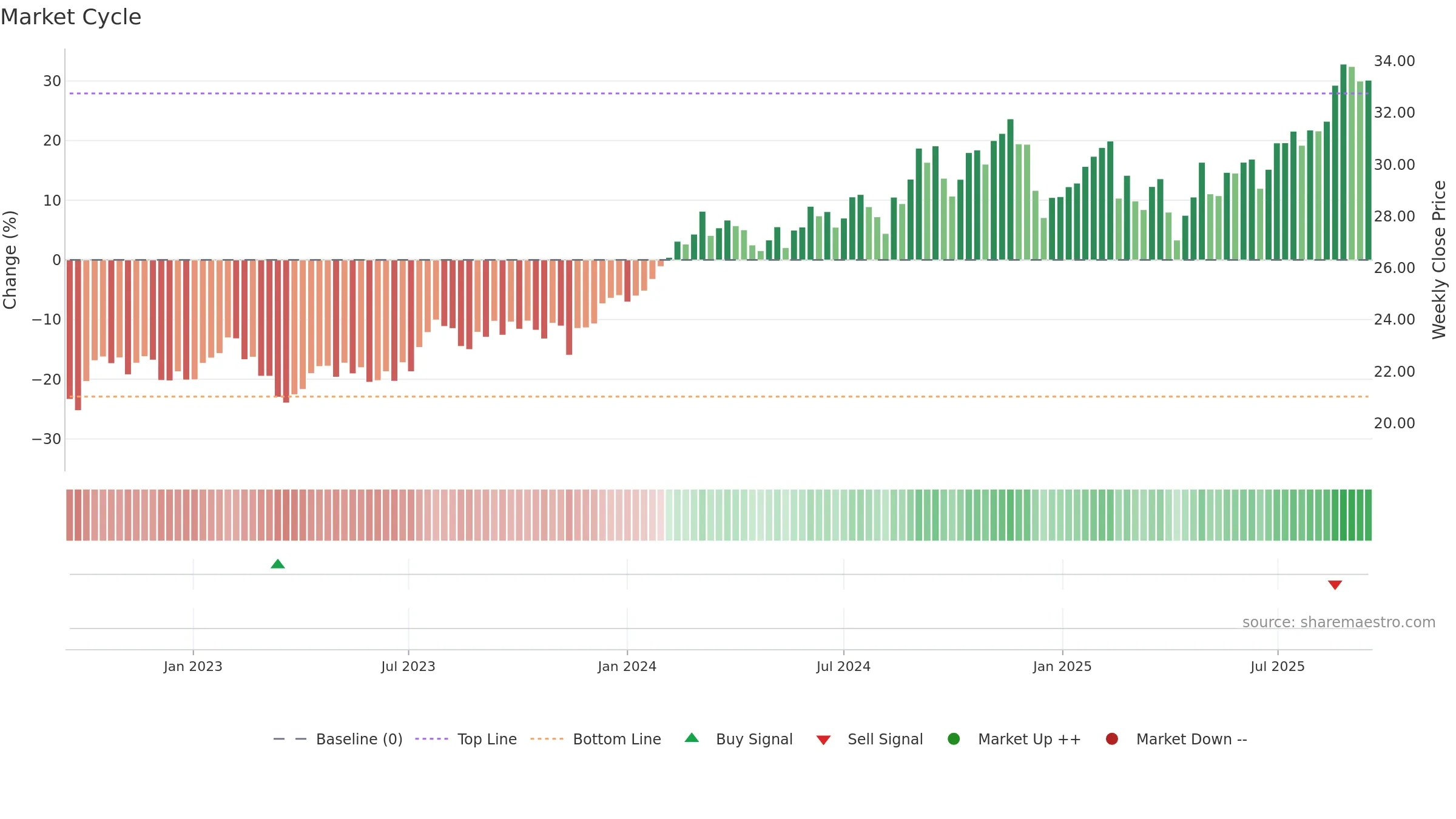
Task: Select the Jan 2024 axis label
Action: (x=627, y=667)
